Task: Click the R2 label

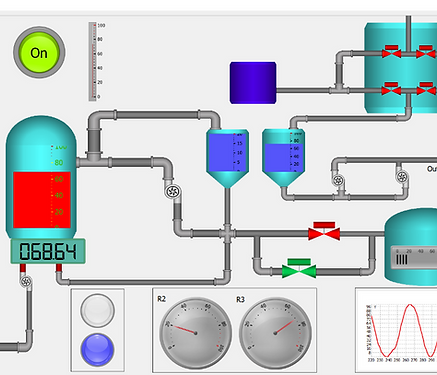Action: pos(162,299)
